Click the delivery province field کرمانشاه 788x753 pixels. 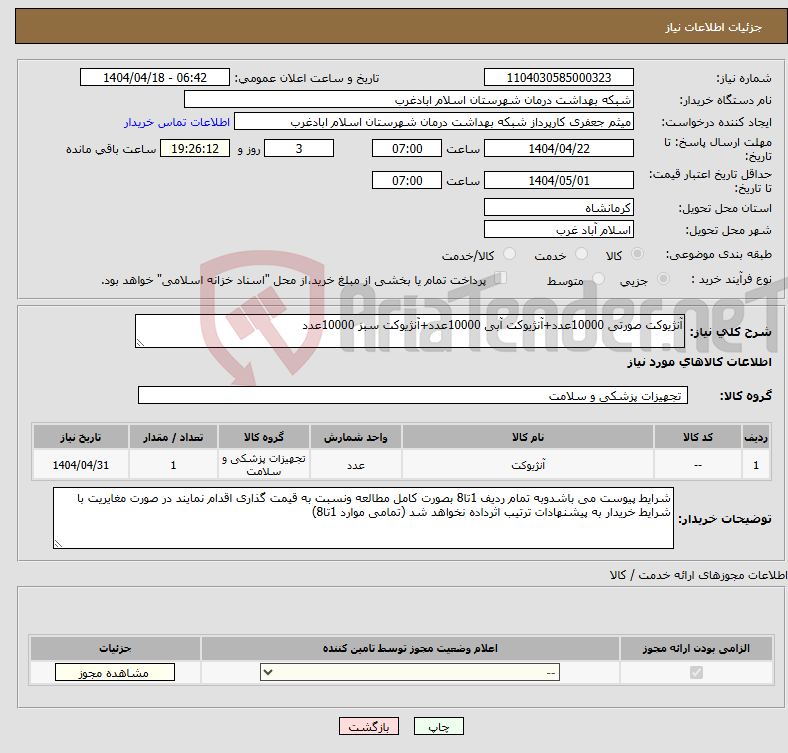tap(558, 207)
